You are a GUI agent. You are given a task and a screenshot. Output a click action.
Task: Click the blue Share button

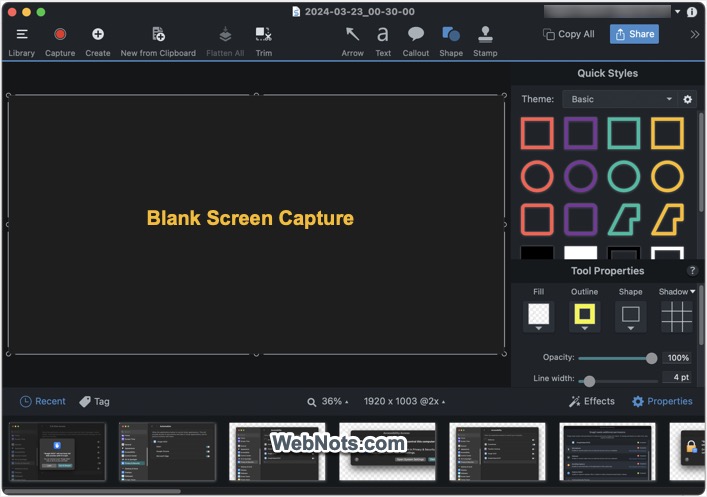(634, 34)
